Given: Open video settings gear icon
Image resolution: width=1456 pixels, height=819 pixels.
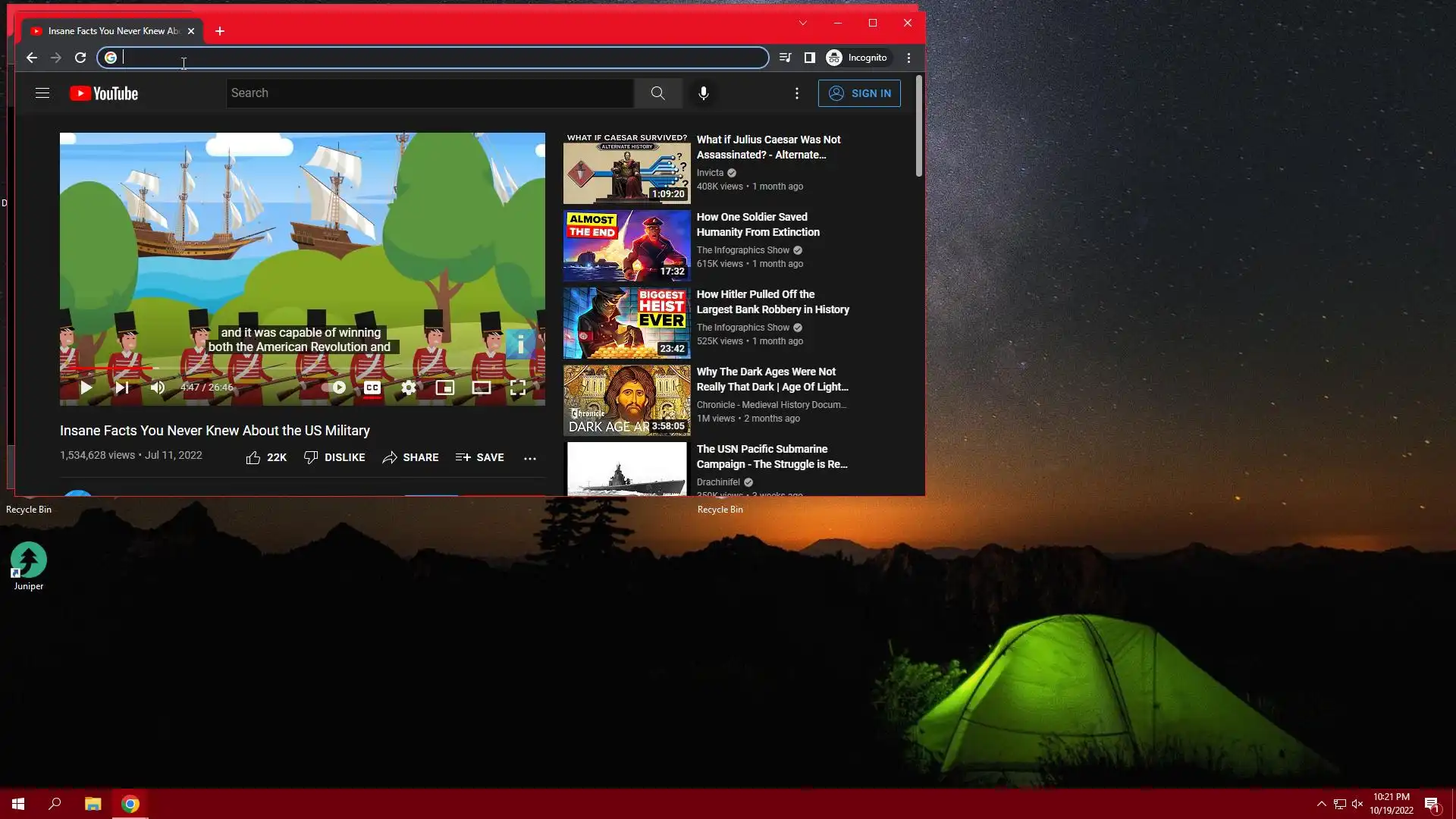Looking at the screenshot, I should [x=408, y=388].
